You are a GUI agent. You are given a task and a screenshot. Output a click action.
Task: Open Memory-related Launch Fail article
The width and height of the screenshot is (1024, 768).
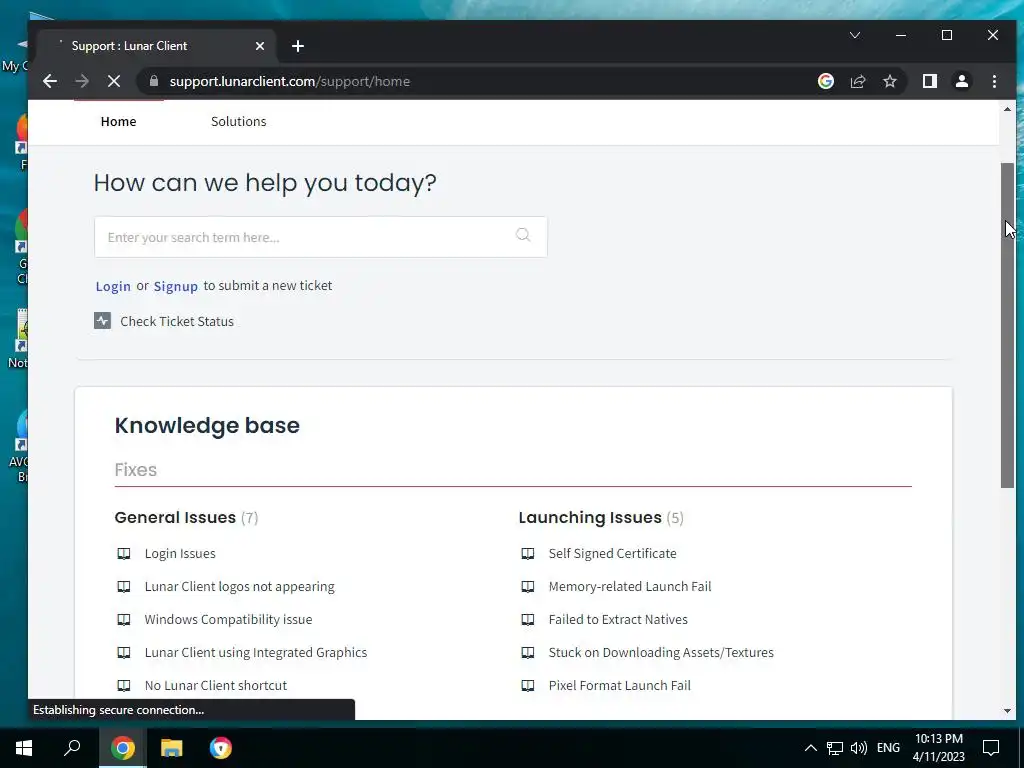pyautogui.click(x=630, y=586)
